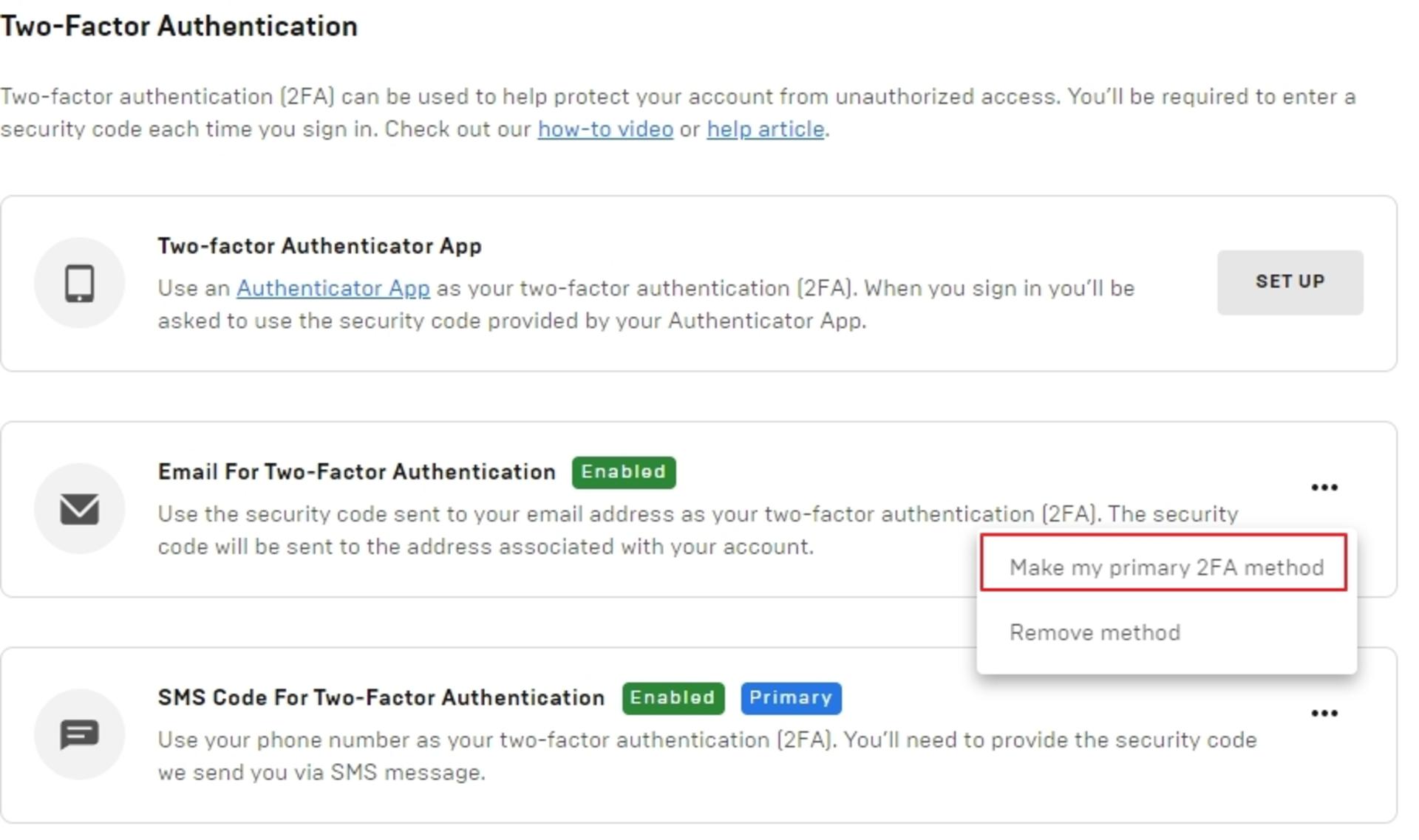This screenshot has width=1419, height=840.
Task: Click the SMS phone number description text
Action: point(707,756)
